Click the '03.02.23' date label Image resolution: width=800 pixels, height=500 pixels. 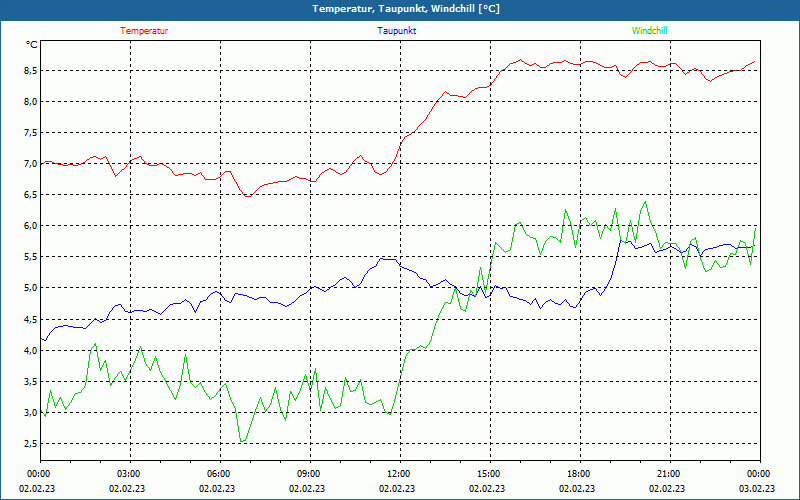click(x=757, y=488)
